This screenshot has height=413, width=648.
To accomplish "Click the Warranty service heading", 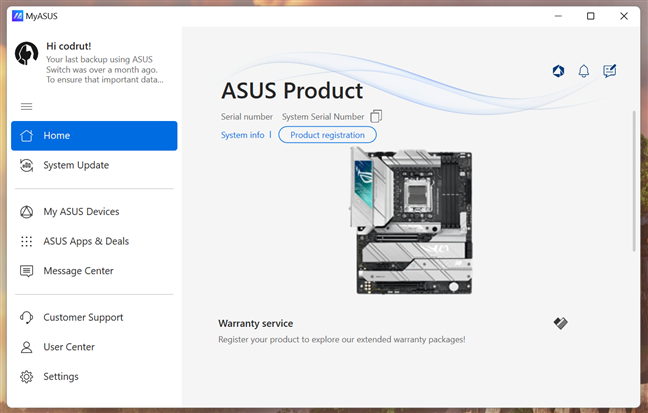I will 256,323.
